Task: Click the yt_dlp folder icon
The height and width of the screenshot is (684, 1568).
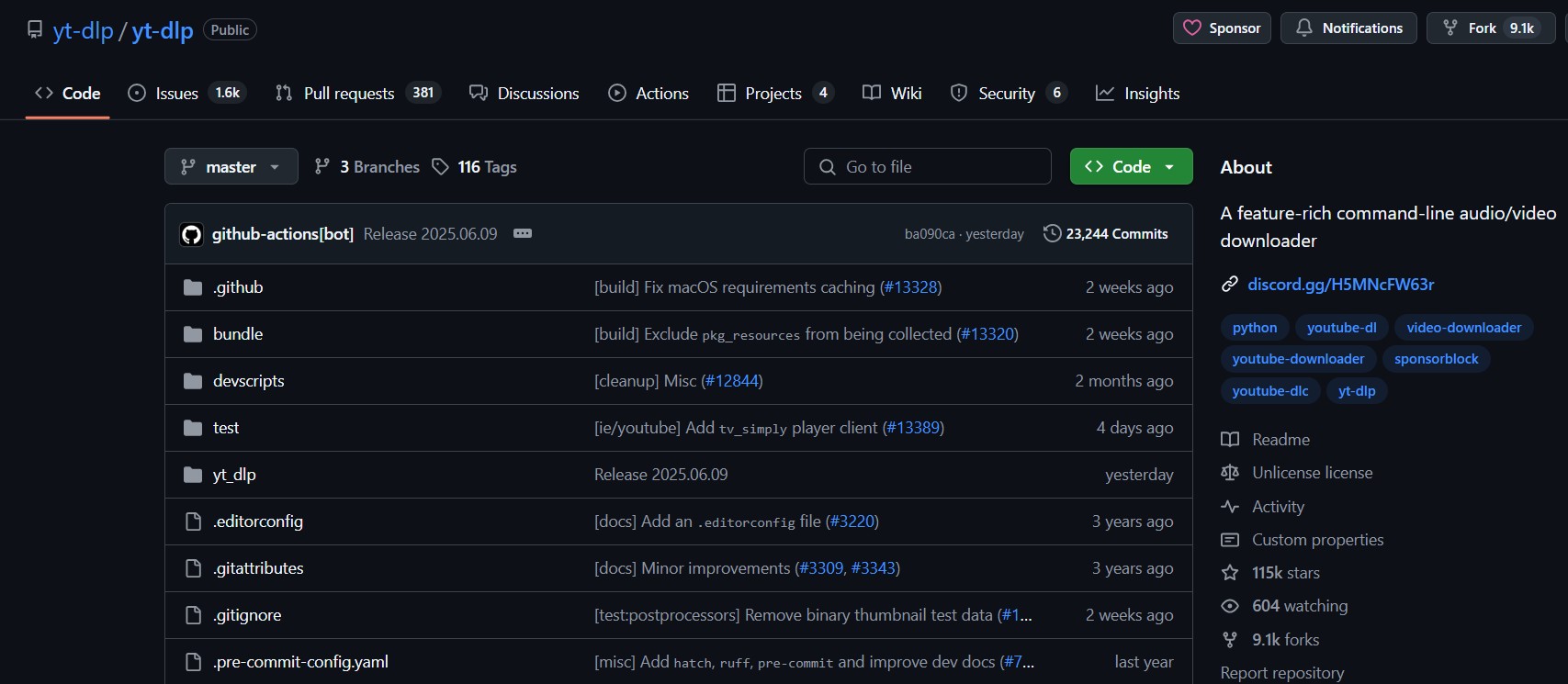Action: [193, 475]
